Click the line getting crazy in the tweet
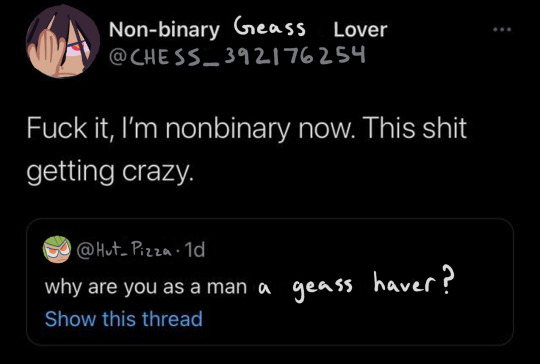Image resolution: width=540 pixels, height=364 pixels. [x=110, y=171]
